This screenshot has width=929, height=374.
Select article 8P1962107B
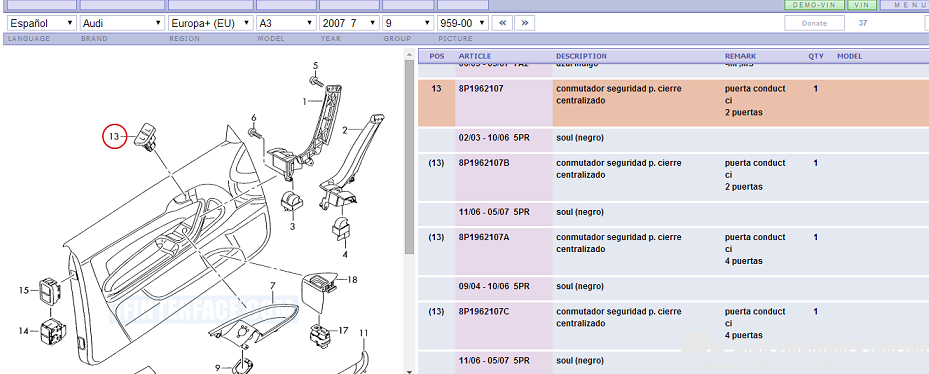(483, 163)
